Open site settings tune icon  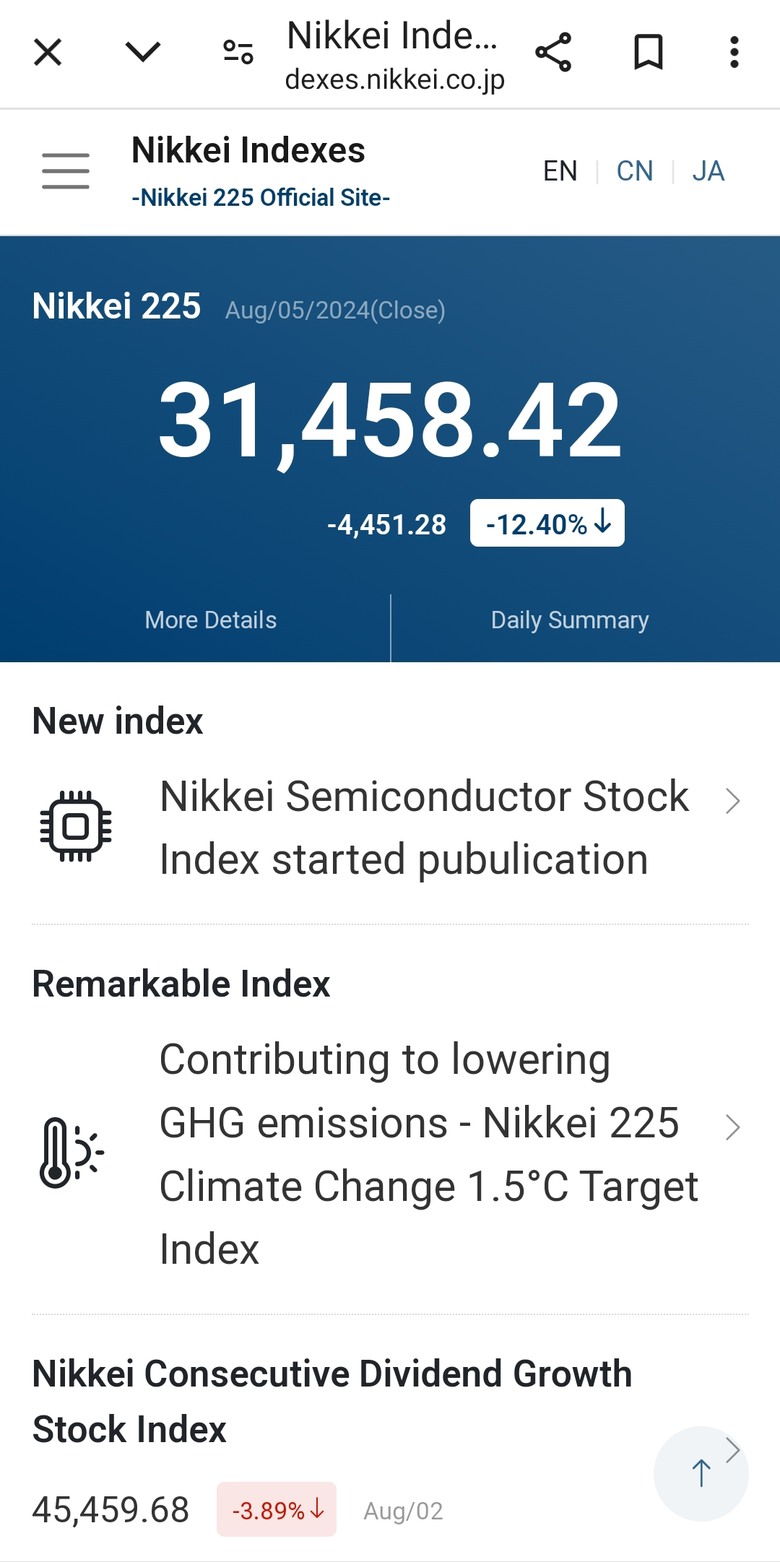coord(238,52)
